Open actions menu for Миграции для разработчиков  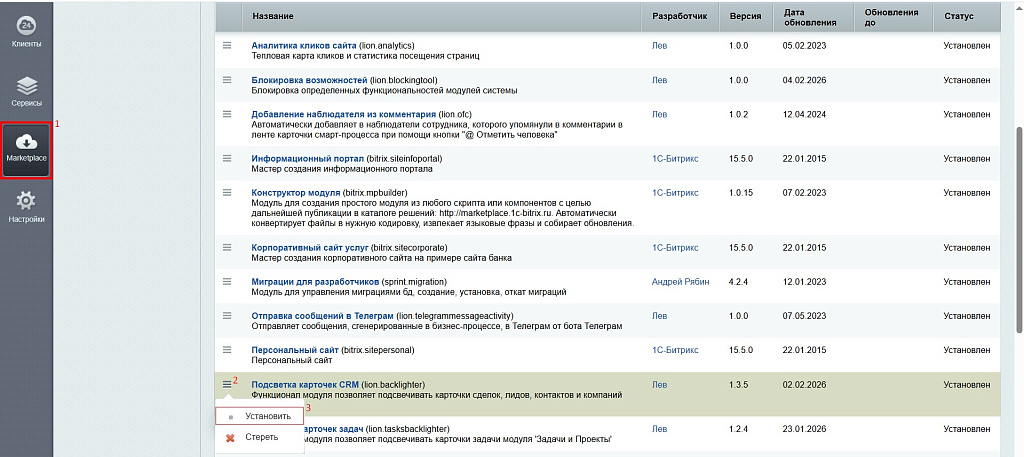coord(227,282)
